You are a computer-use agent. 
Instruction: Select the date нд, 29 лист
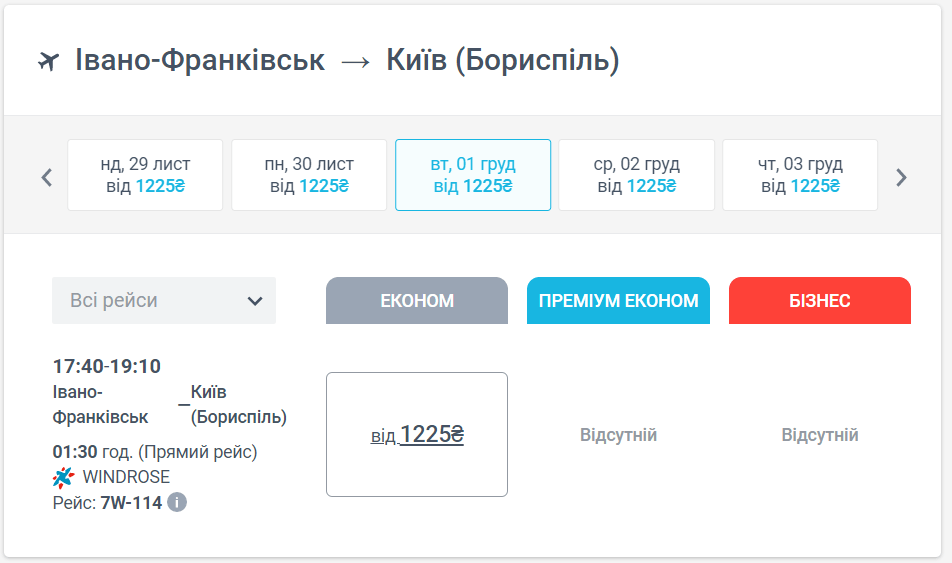tap(145, 175)
